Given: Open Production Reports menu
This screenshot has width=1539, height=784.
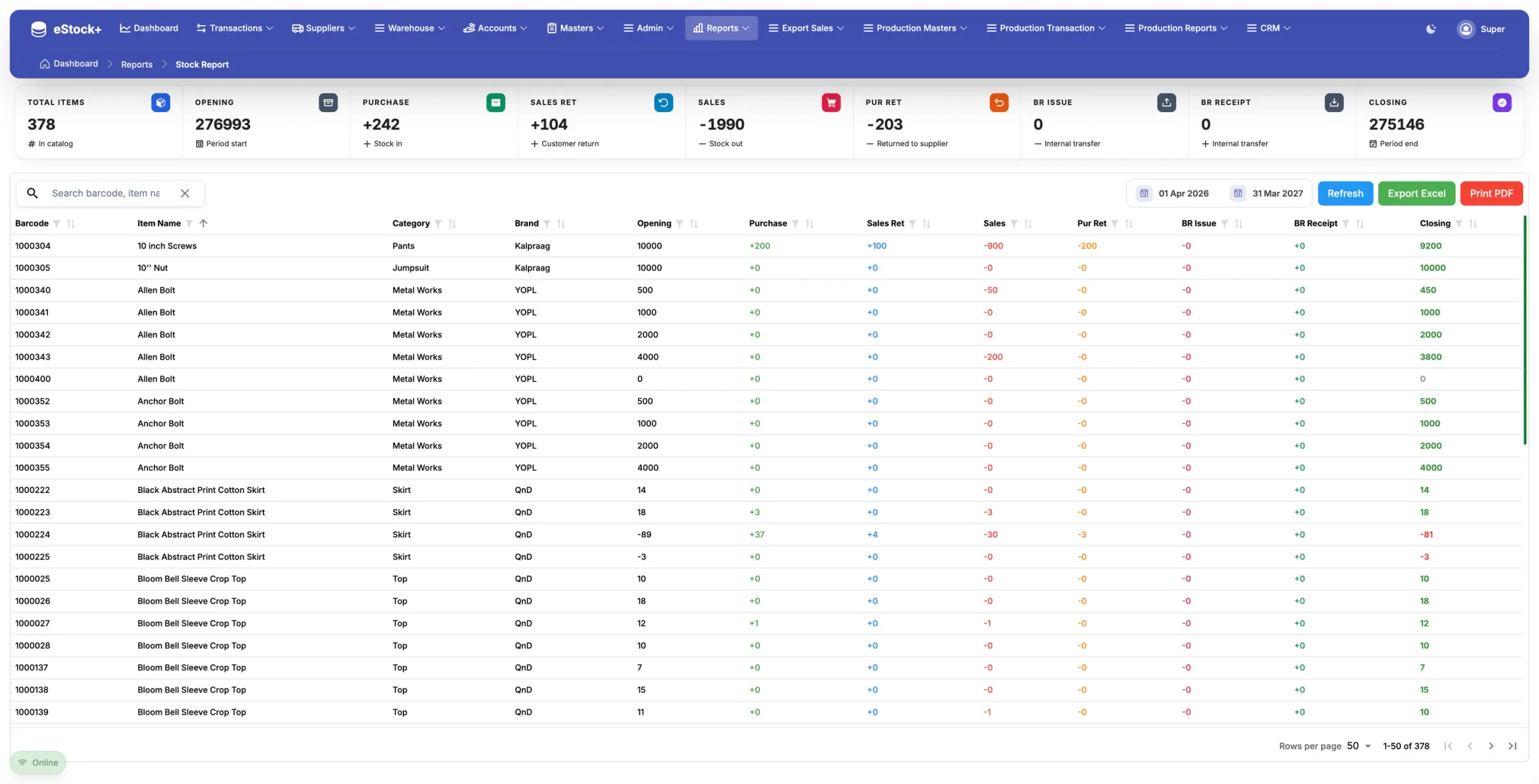Looking at the screenshot, I should (1176, 28).
